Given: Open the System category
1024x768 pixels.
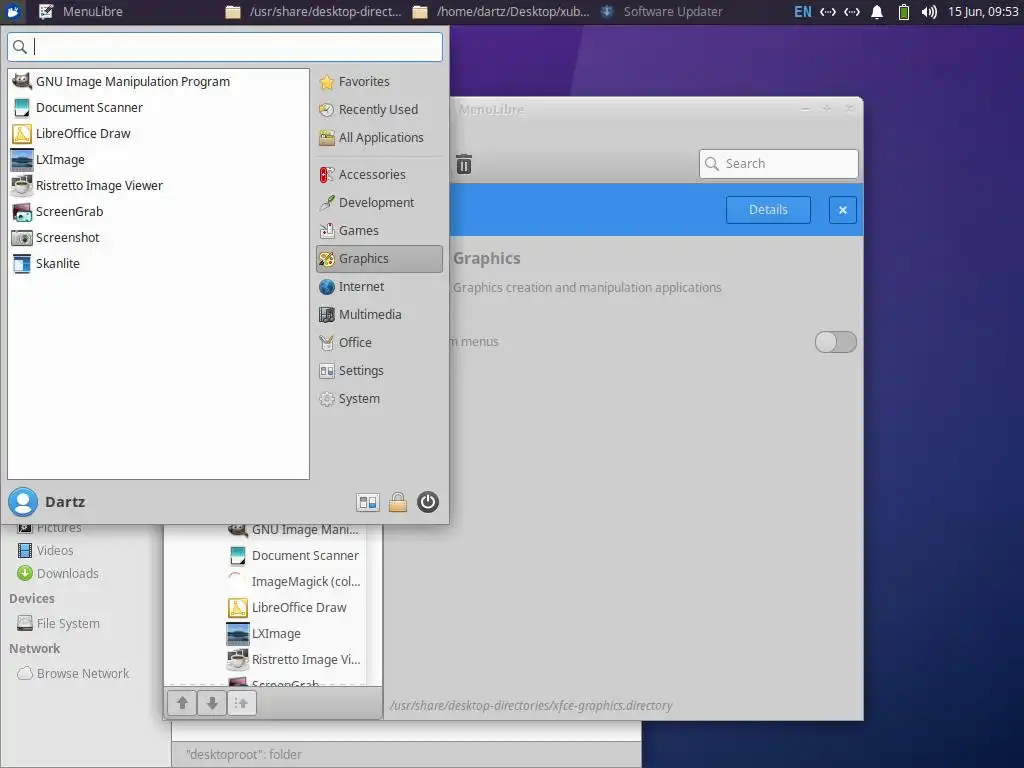Looking at the screenshot, I should [x=379, y=399].
